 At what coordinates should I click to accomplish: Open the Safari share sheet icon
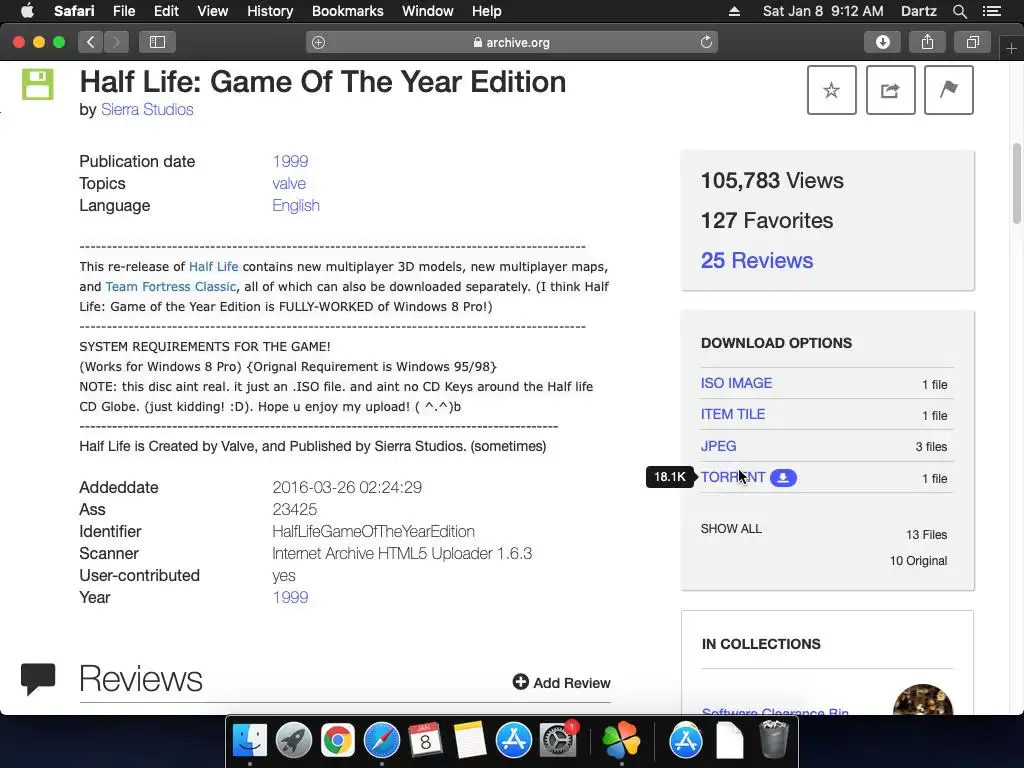pos(927,42)
